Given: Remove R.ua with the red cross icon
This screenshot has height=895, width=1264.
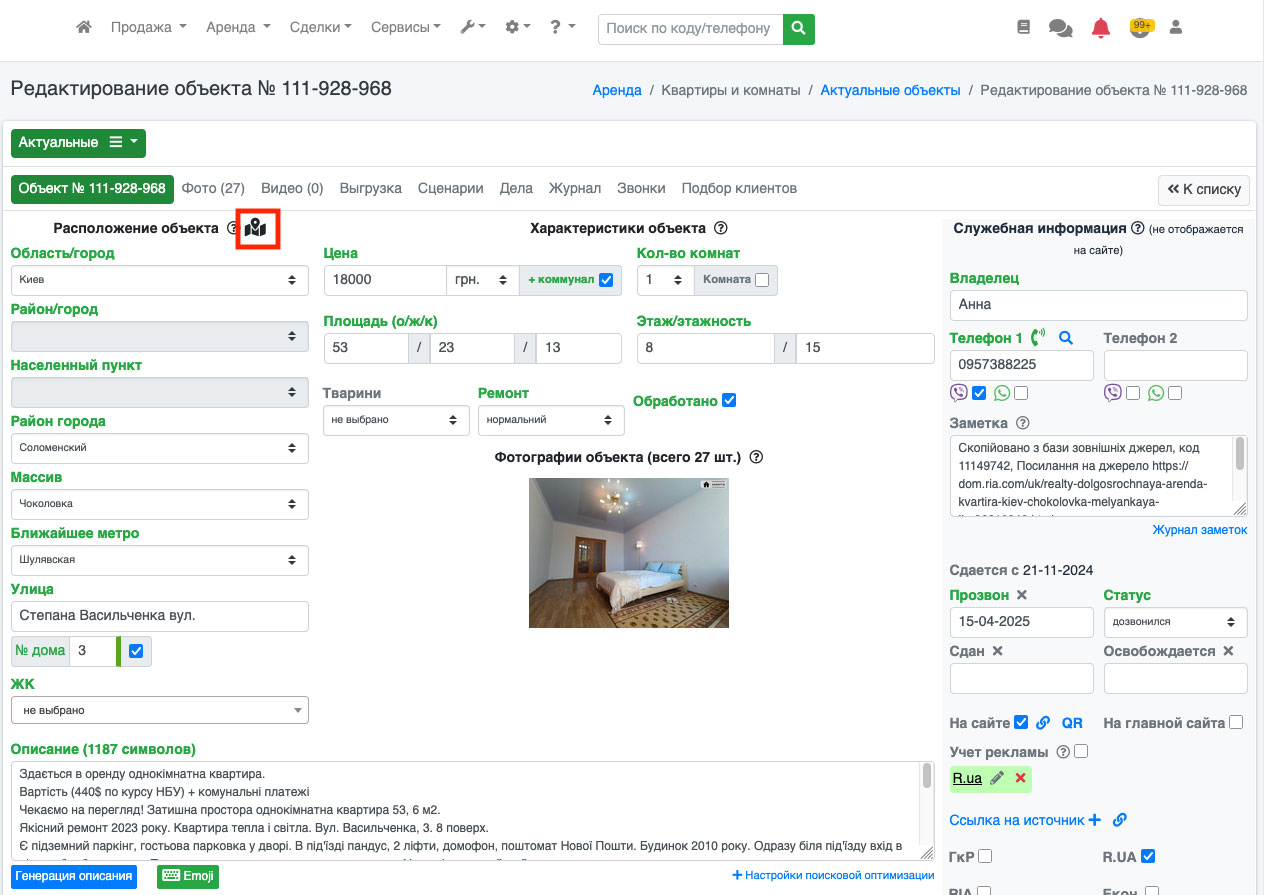Looking at the screenshot, I should 1020,778.
